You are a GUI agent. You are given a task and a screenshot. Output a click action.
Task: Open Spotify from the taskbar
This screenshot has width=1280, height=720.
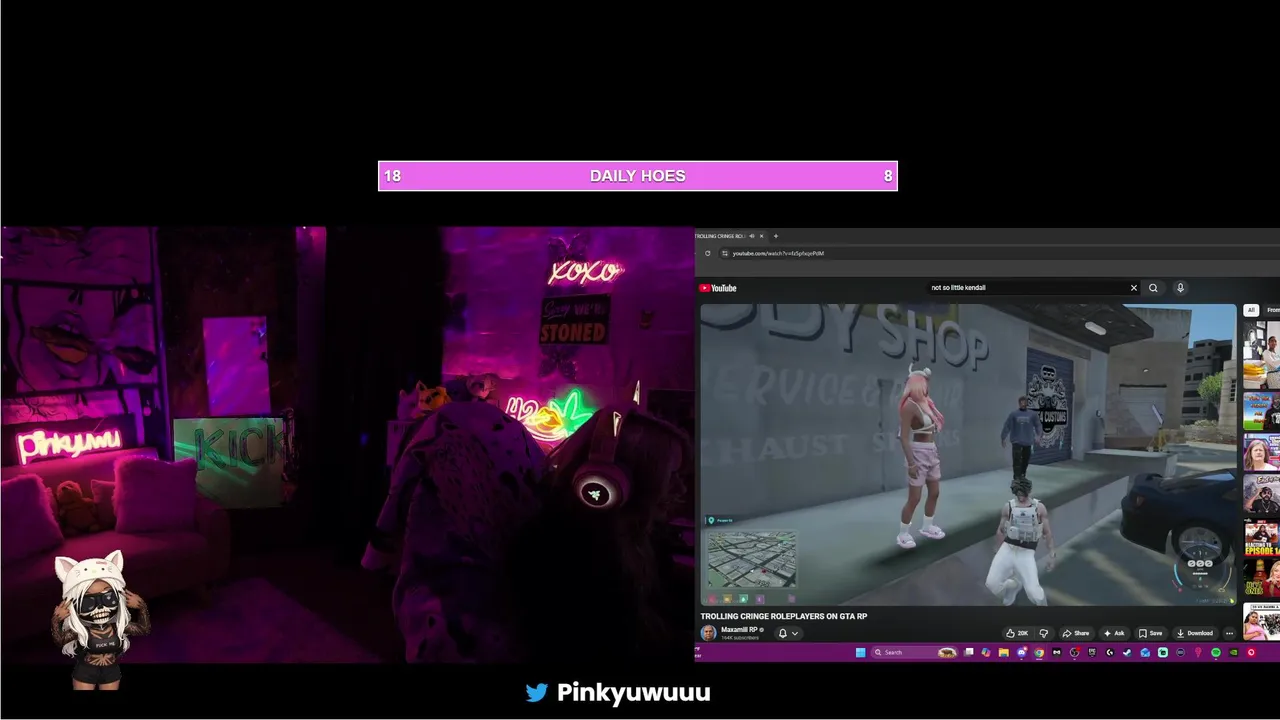click(1216, 652)
